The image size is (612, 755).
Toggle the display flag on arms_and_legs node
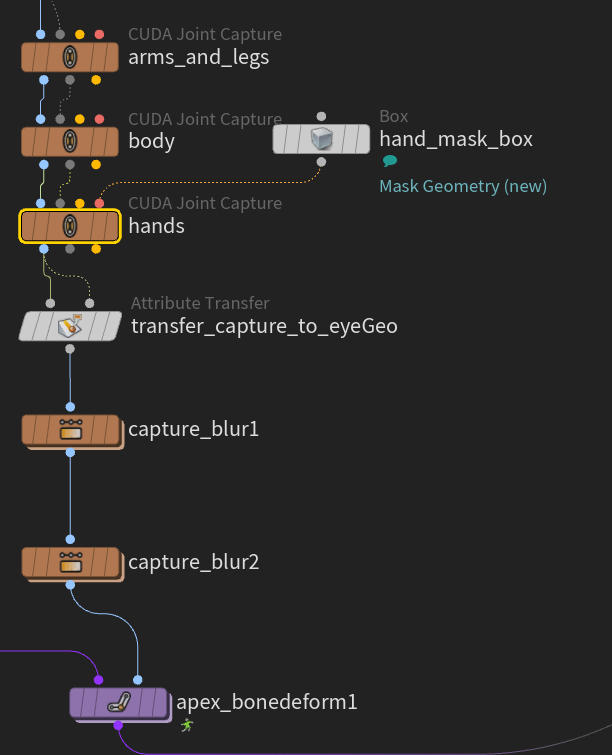click(112, 57)
